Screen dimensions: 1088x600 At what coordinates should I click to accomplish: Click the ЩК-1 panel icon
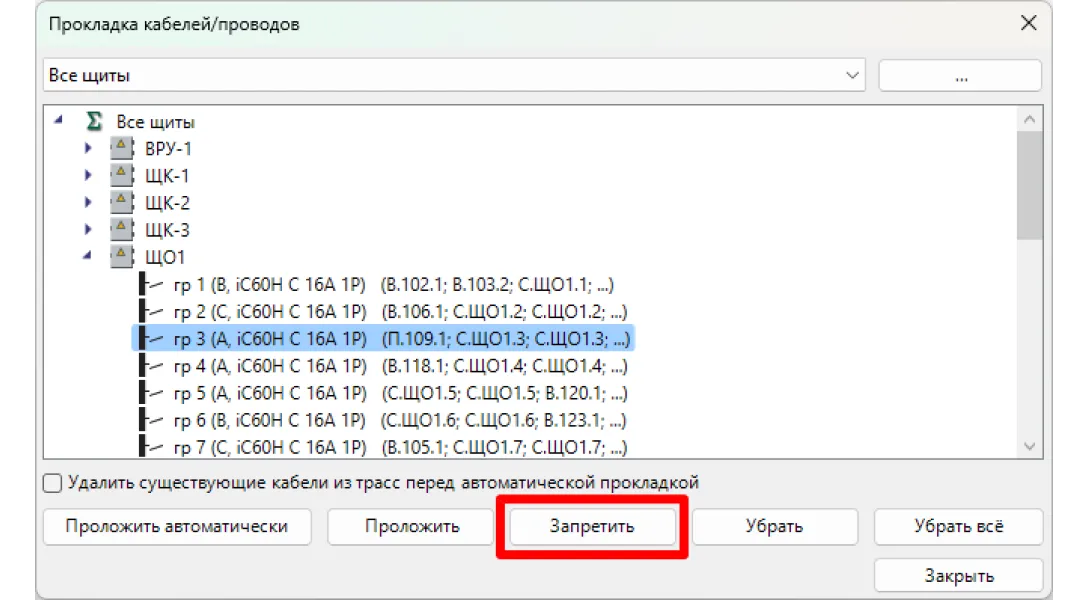point(121,176)
